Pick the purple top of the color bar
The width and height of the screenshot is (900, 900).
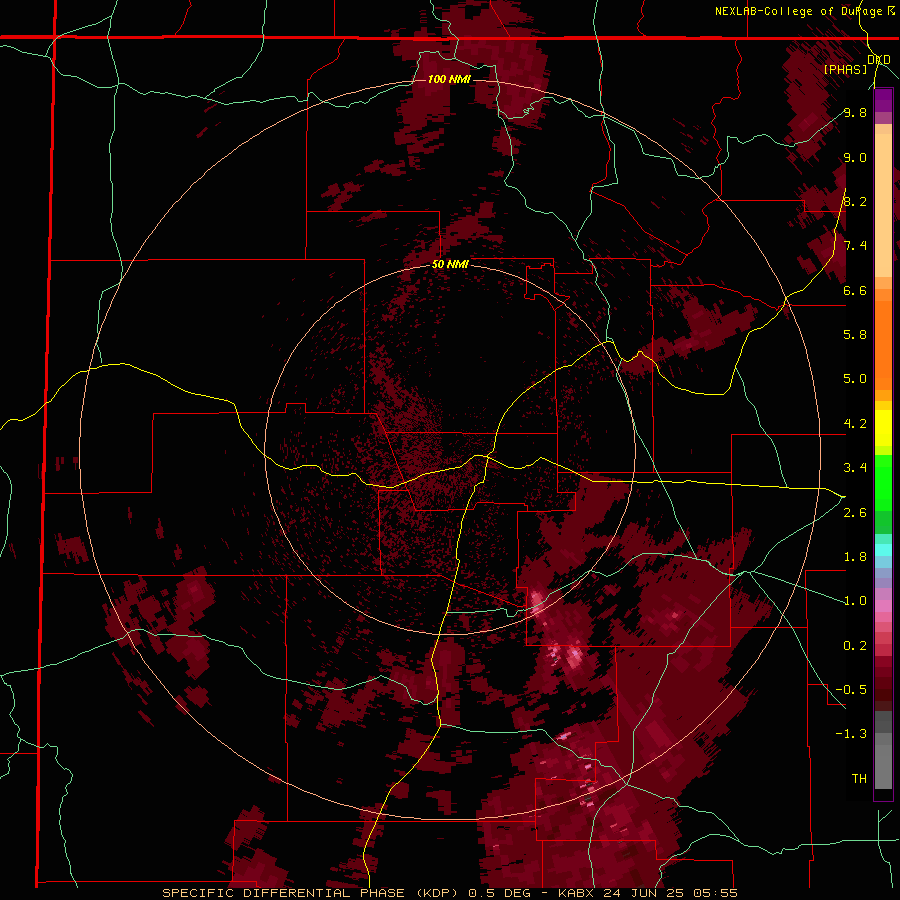coord(883,100)
